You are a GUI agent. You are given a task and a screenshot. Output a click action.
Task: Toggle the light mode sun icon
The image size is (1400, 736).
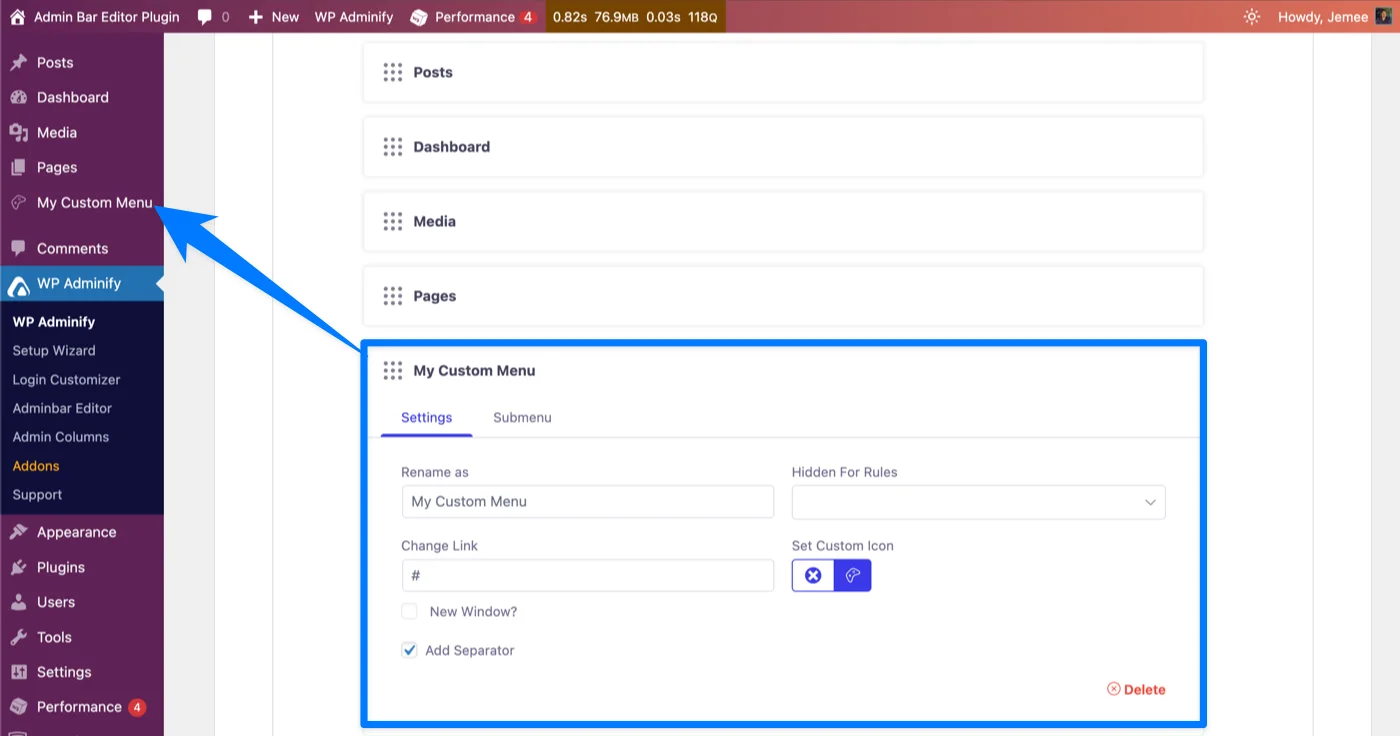coord(1252,16)
